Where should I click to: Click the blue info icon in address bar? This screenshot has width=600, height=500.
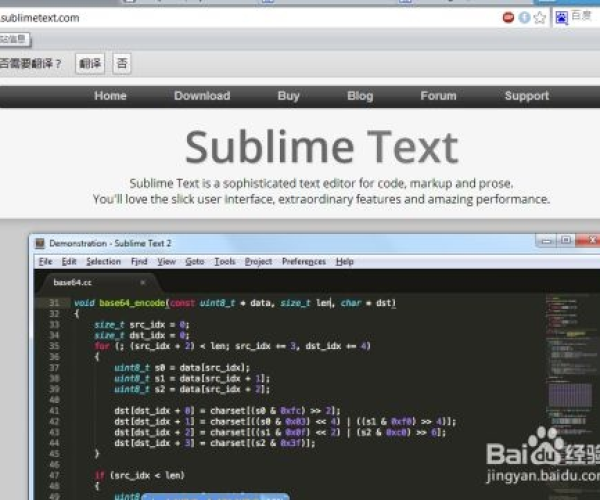pyautogui.click(x=524, y=18)
